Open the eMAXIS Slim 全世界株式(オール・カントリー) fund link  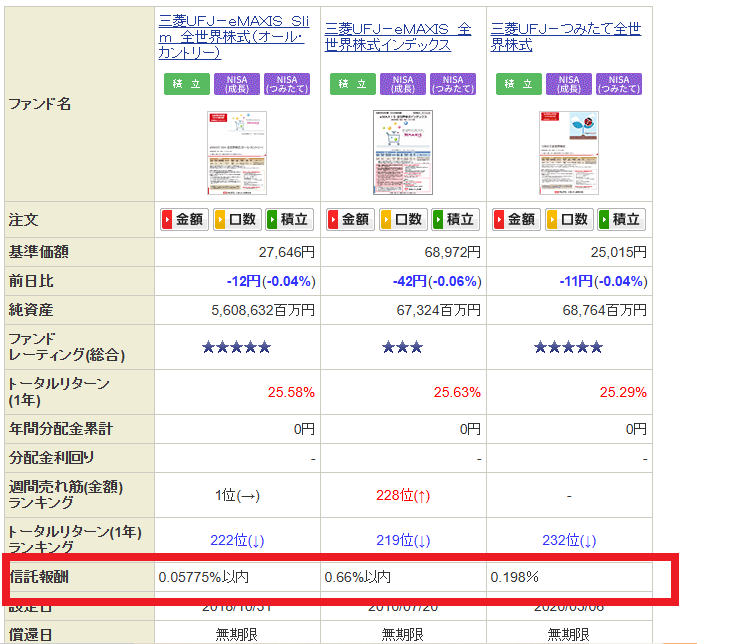(234, 37)
